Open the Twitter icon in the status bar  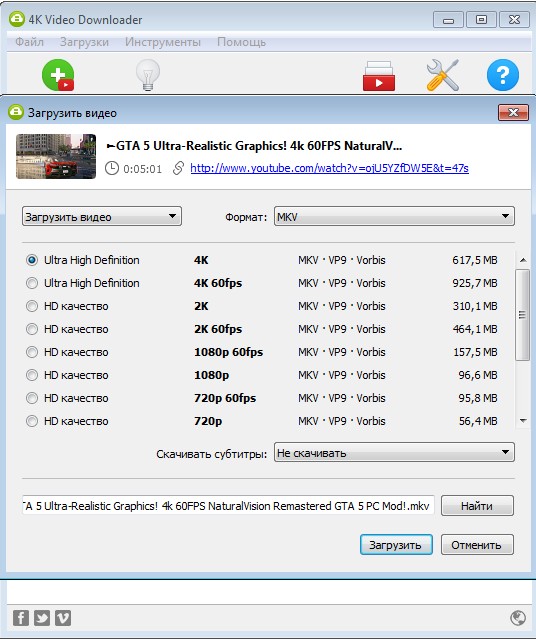point(42,618)
